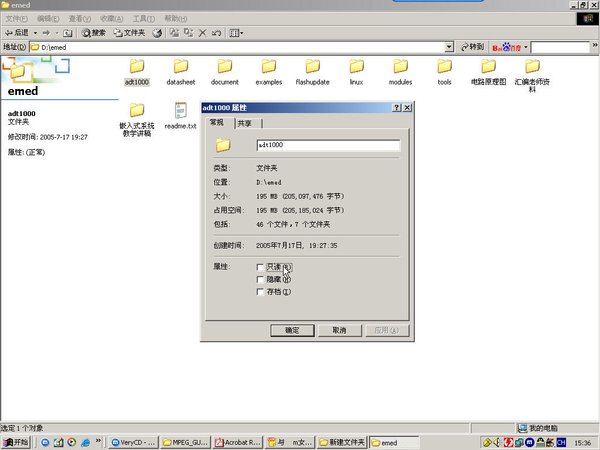
Task: Check the Hidden (隐藏) attribute checkbox
Action: [261, 280]
